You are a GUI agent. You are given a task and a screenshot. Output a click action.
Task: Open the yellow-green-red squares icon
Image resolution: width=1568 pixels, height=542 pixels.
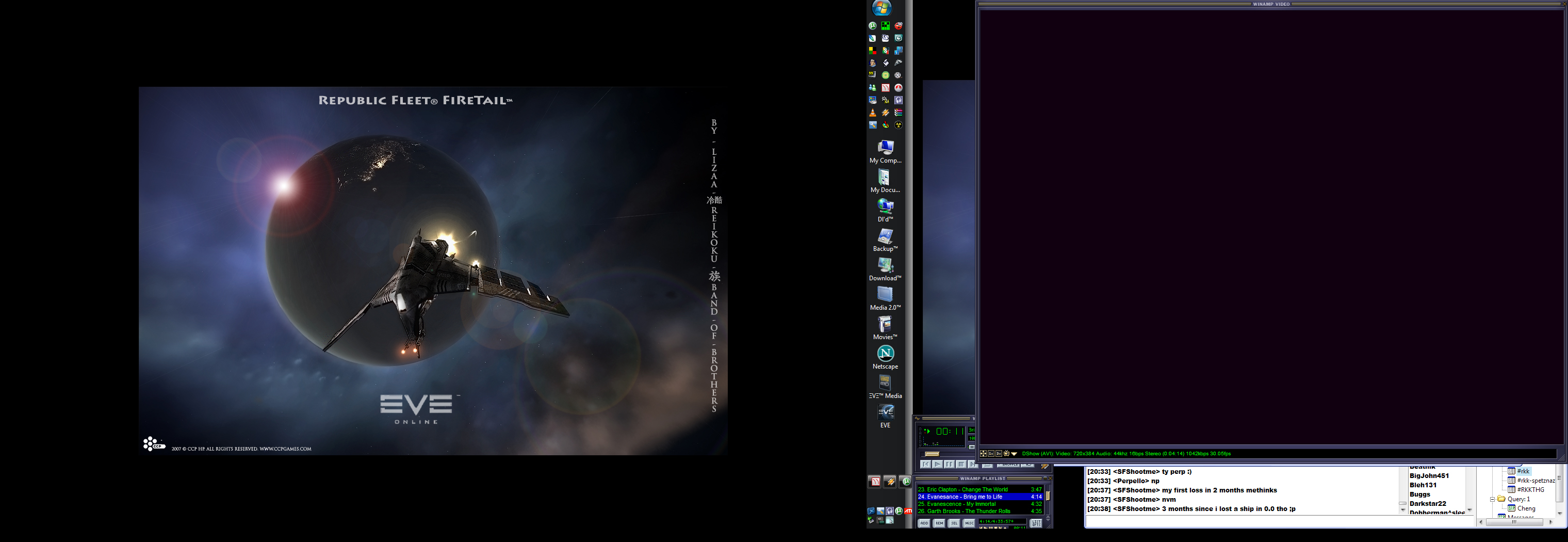(872, 51)
